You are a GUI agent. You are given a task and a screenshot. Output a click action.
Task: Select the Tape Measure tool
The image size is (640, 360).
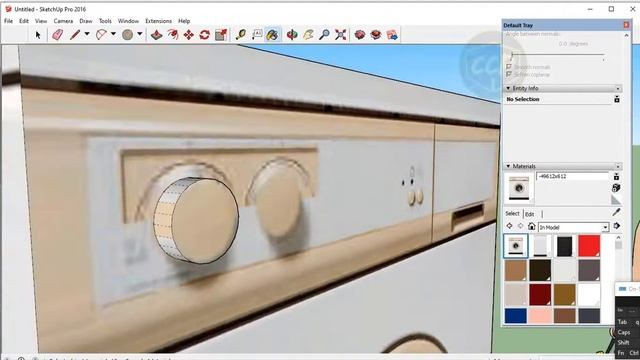click(x=241, y=35)
